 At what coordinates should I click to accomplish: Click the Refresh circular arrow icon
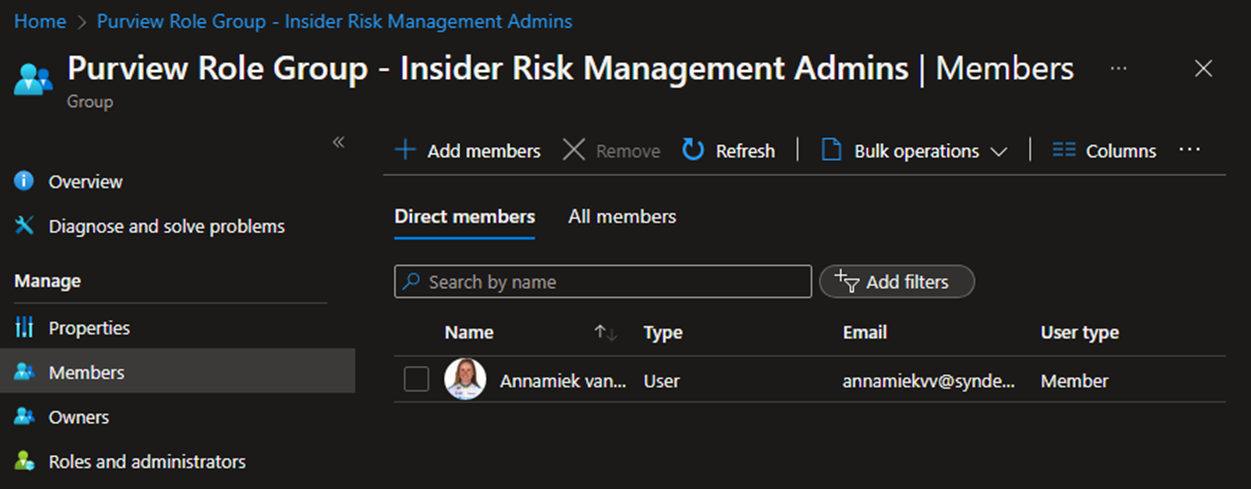(x=693, y=150)
